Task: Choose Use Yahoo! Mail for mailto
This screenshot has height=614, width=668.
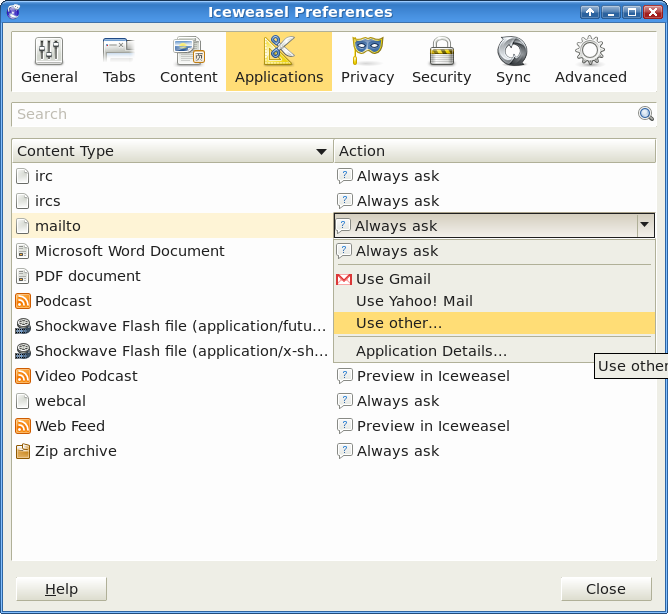Action: pyautogui.click(x=494, y=301)
